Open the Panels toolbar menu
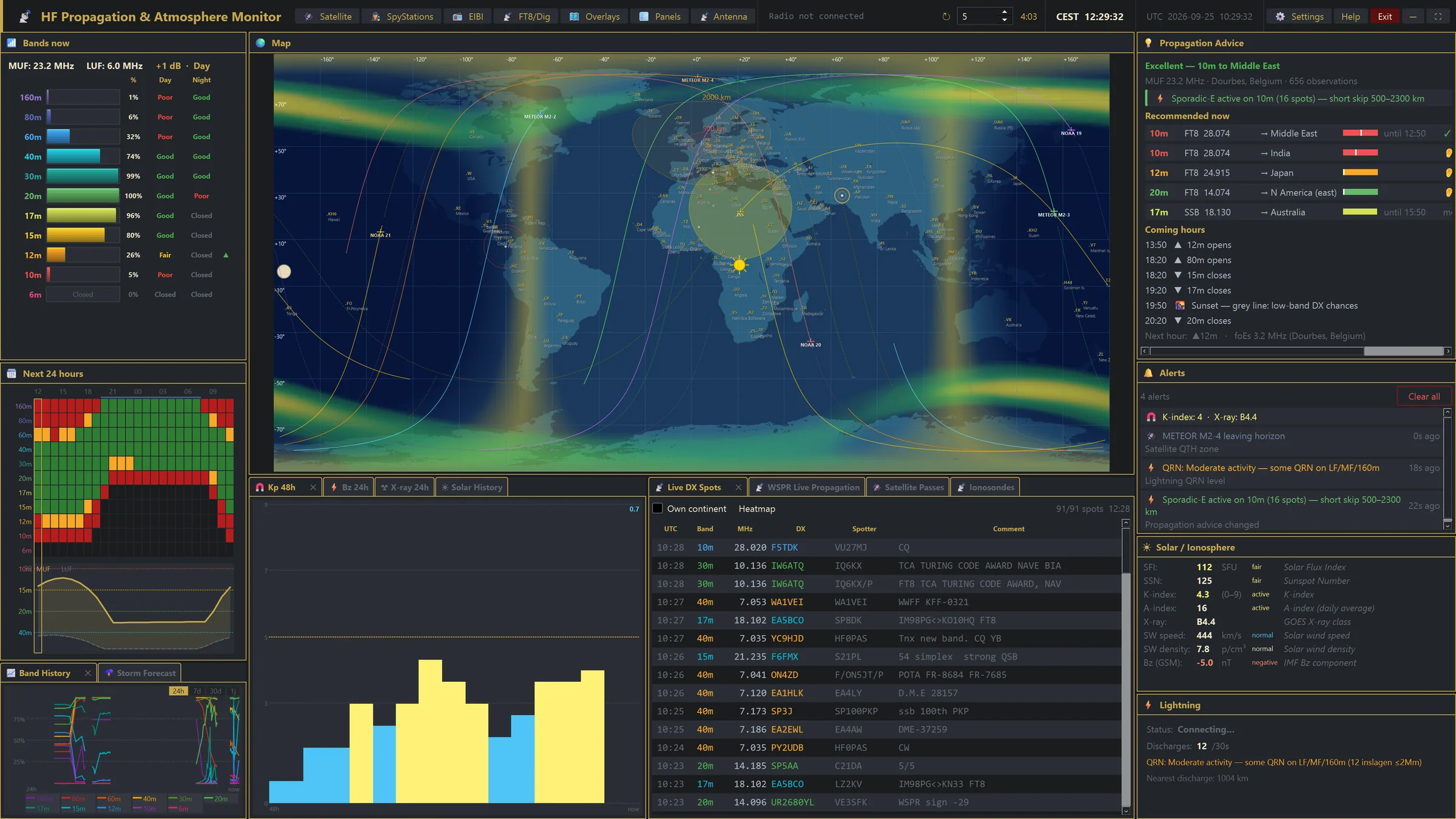 point(660,16)
